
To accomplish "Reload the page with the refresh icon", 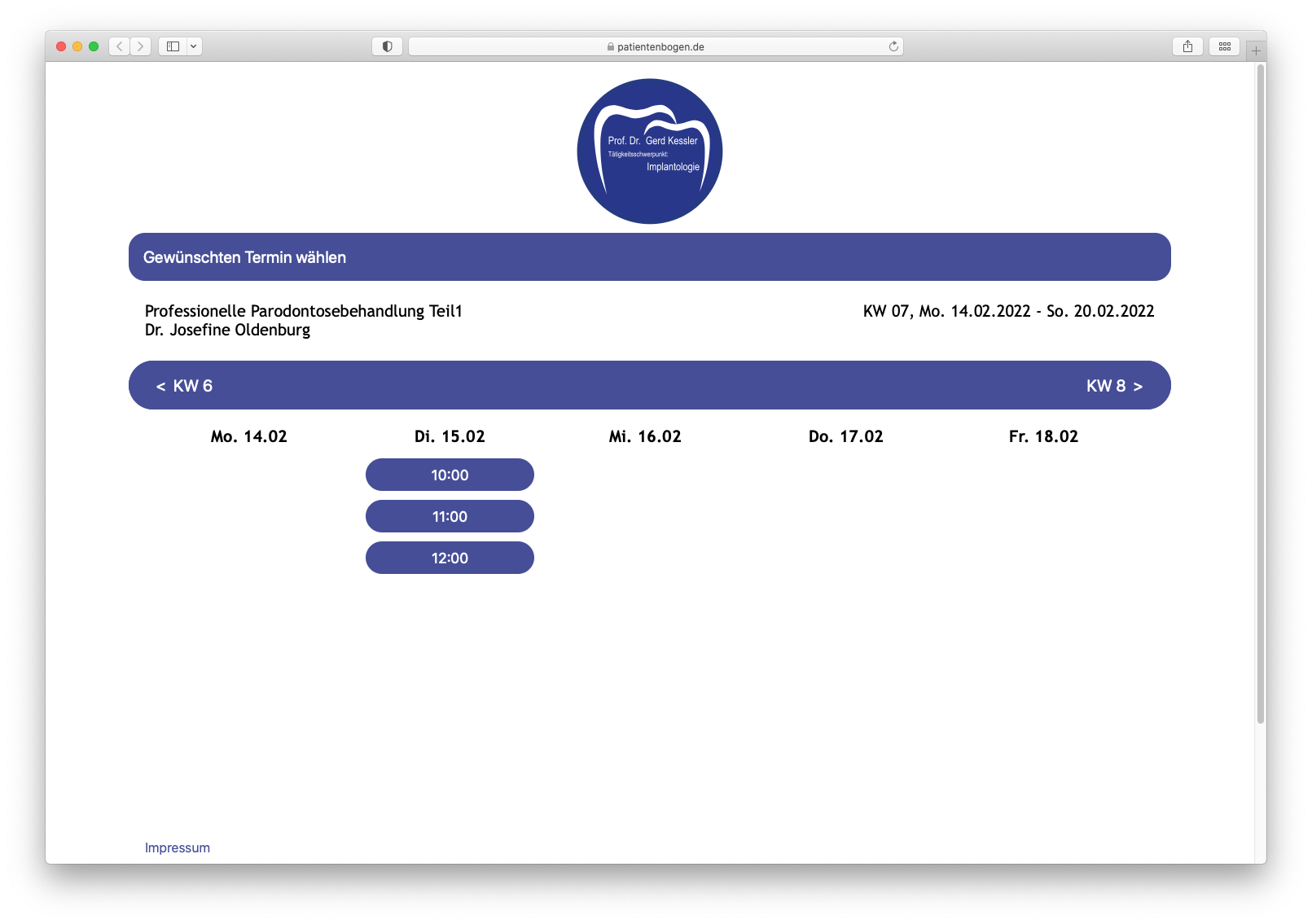I will 893,46.
